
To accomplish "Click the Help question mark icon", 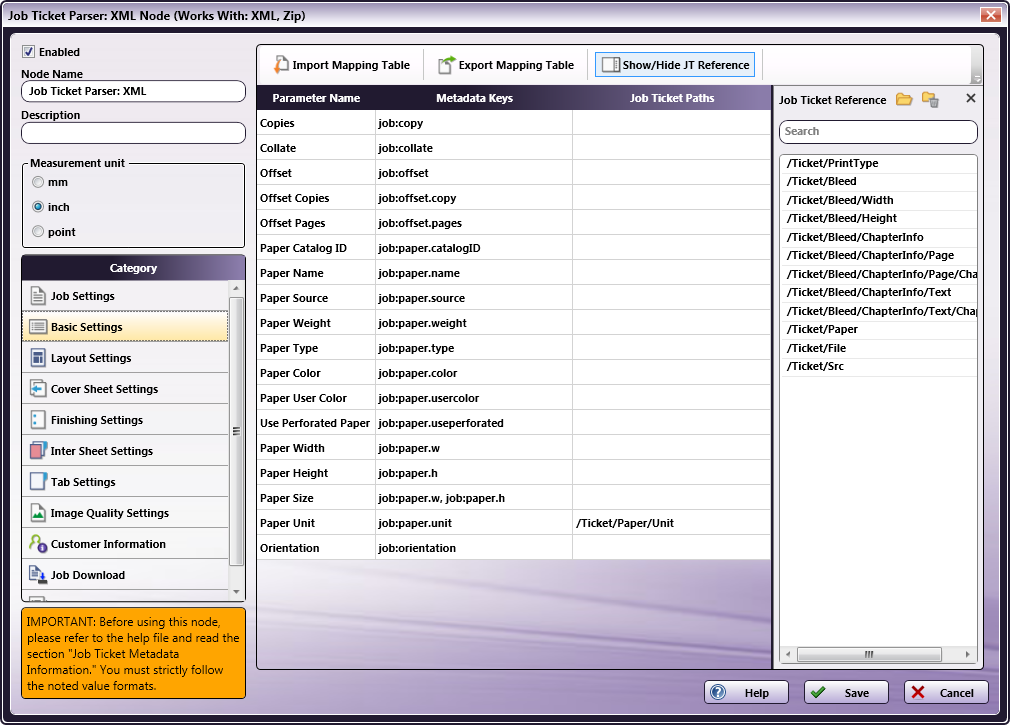I will pos(718,692).
